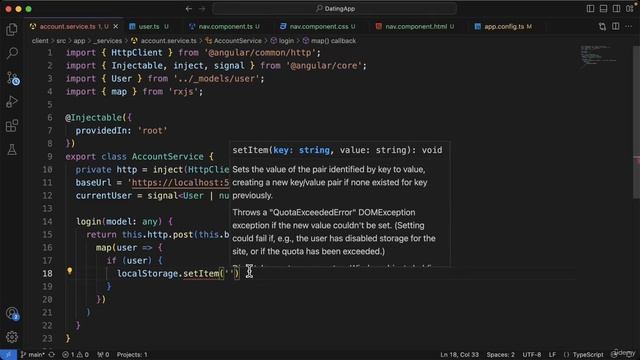Select the client breadcrumb segment
The height and width of the screenshot is (360, 640).
(40, 41)
